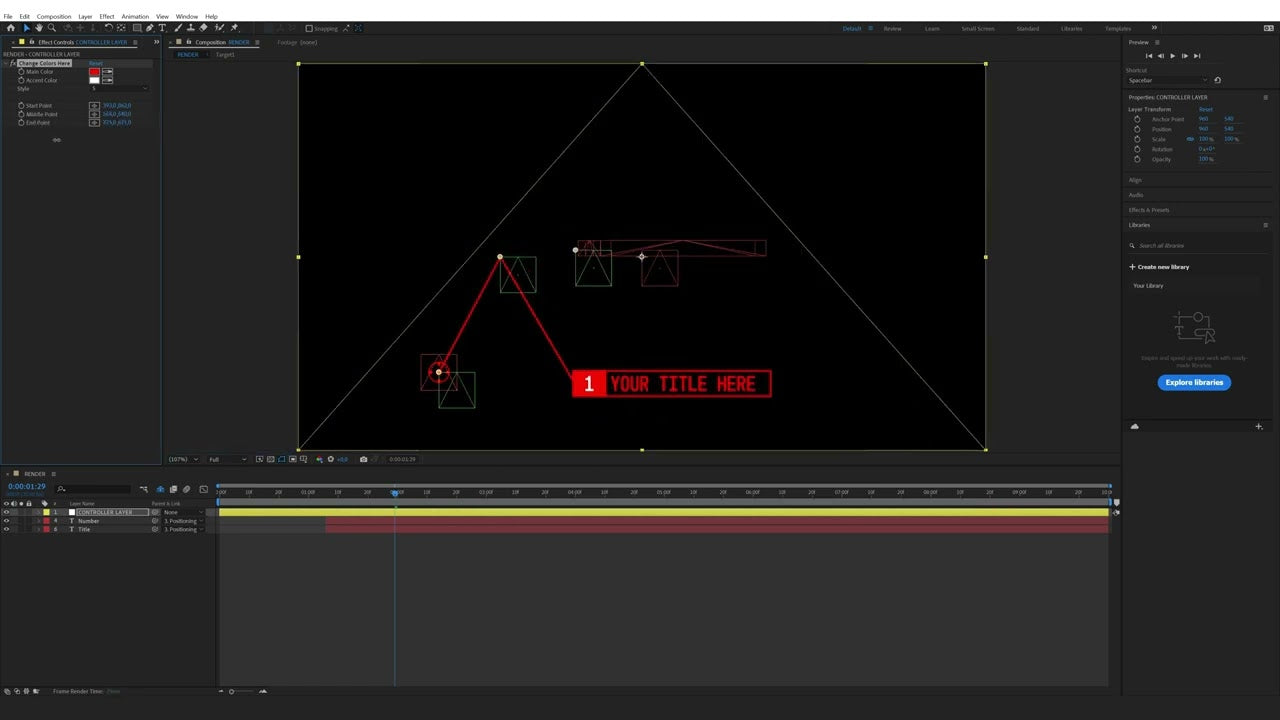Select the Selection tool in the toolbar

[27, 28]
